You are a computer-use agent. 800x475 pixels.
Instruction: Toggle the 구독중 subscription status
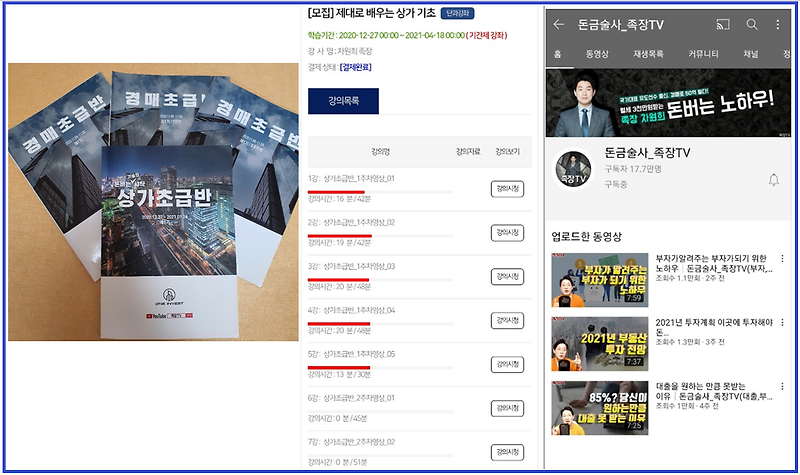pos(616,184)
